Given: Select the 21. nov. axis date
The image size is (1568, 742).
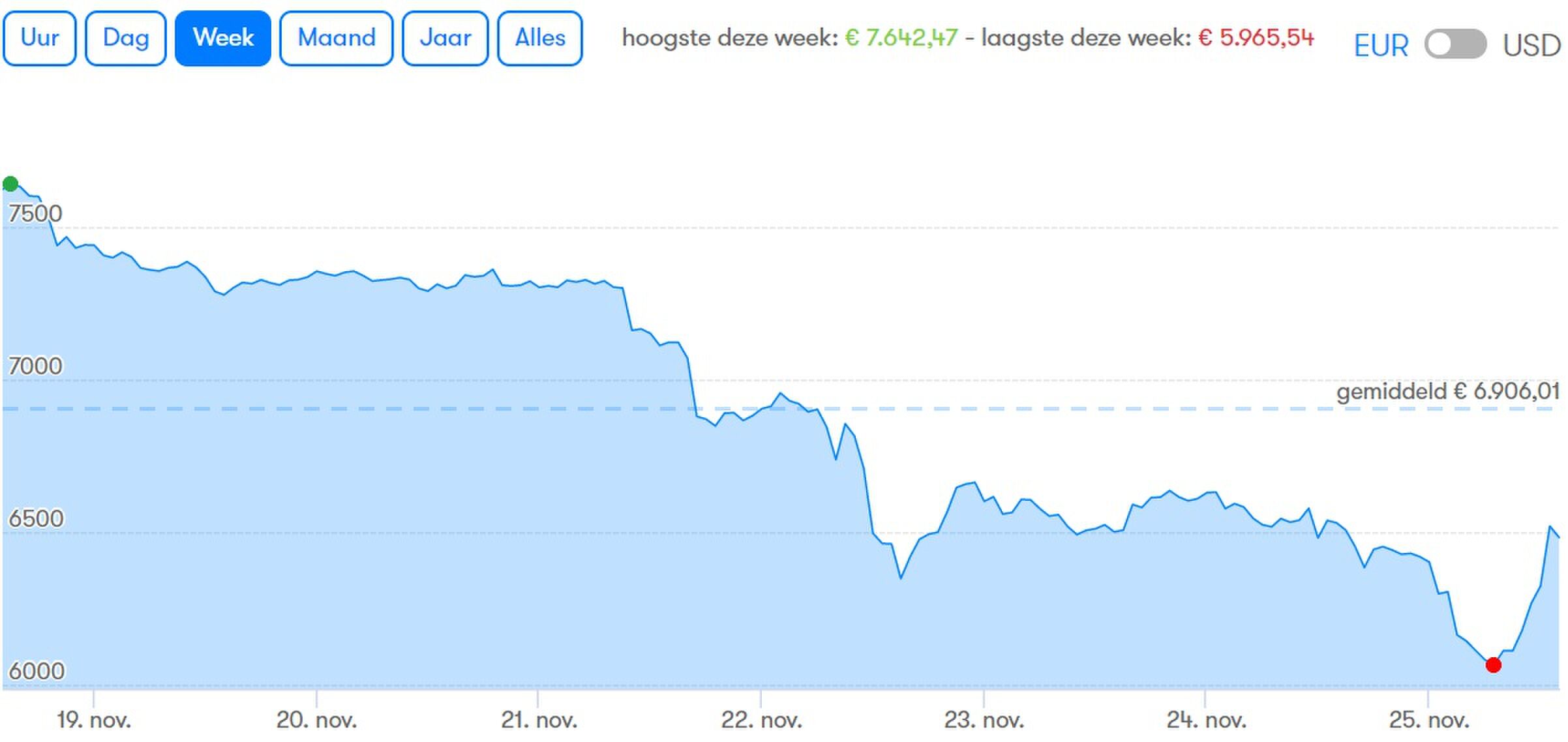Looking at the screenshot, I should (x=539, y=720).
